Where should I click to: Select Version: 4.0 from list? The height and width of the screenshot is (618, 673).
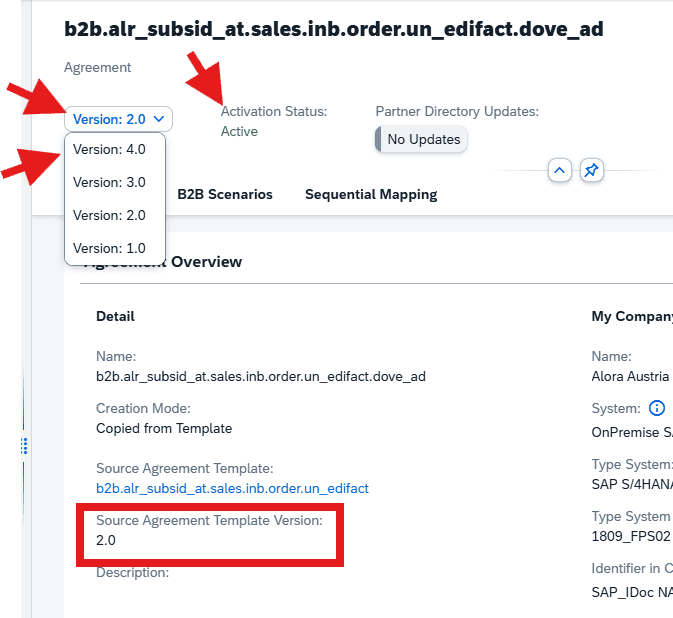point(115,149)
